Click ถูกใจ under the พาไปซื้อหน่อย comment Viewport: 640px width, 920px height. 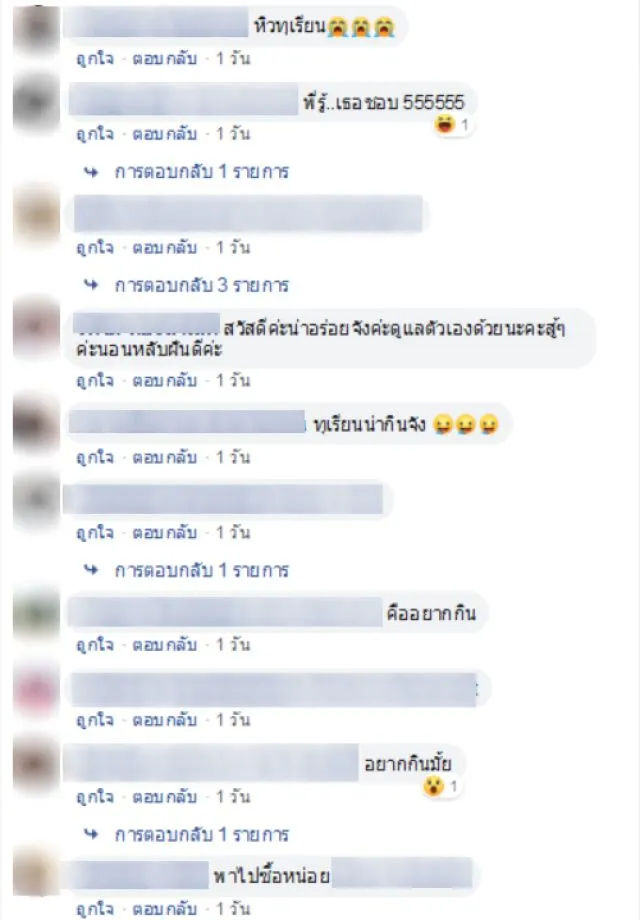(x=95, y=909)
